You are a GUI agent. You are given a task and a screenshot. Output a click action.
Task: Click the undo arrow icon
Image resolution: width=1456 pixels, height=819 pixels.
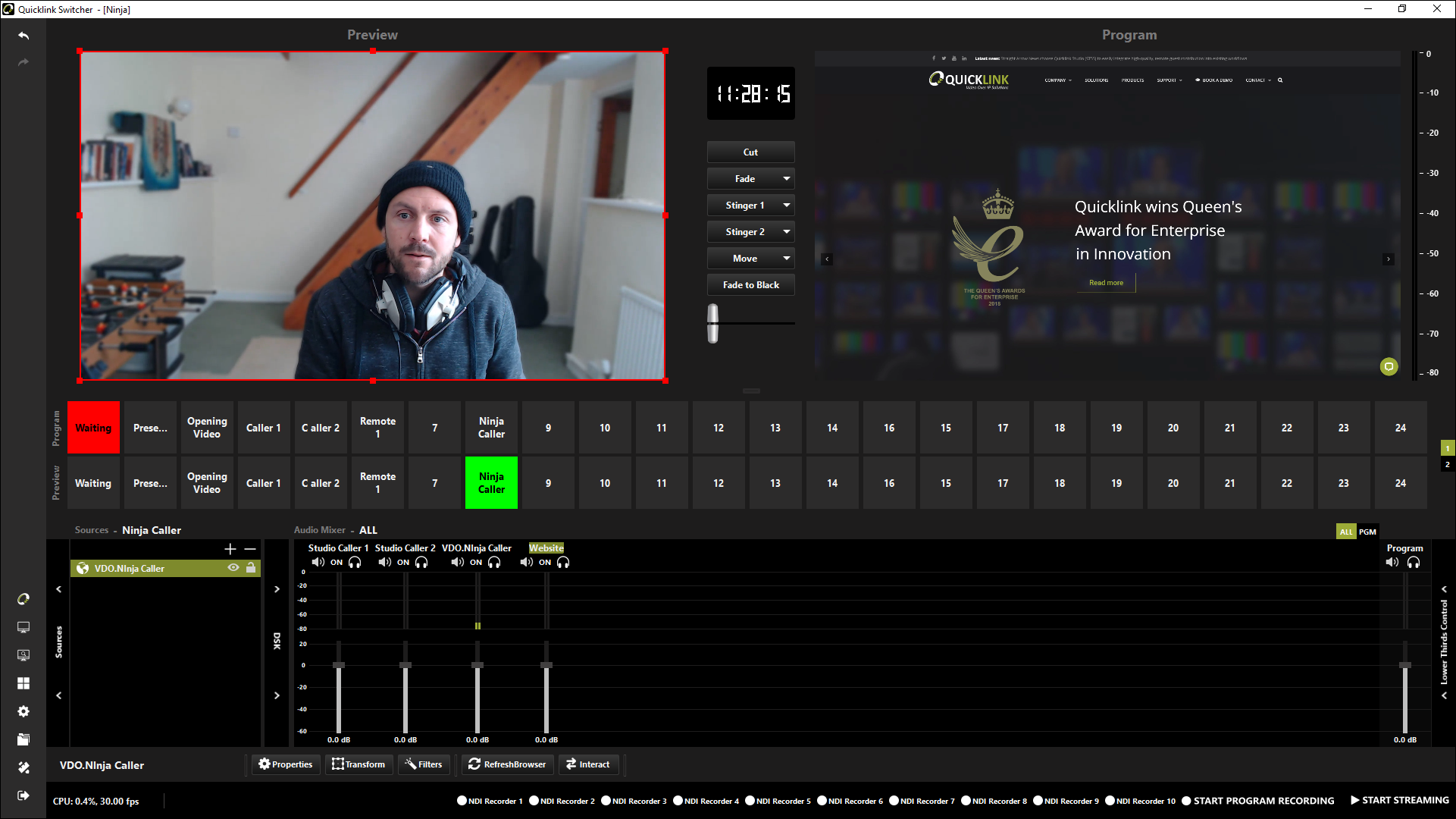pyautogui.click(x=23, y=36)
